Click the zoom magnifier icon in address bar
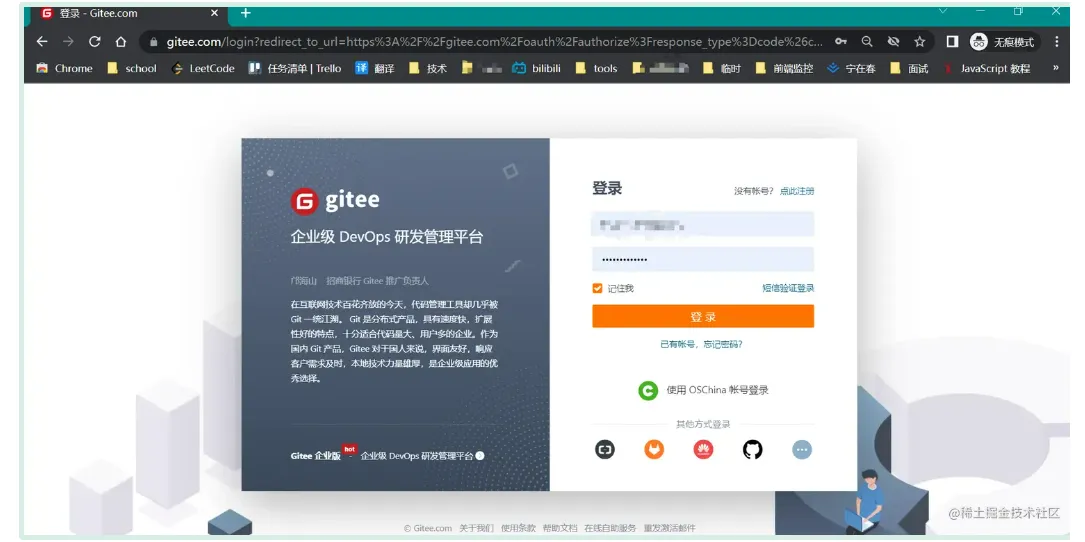The image size is (1085, 542). coord(867,42)
